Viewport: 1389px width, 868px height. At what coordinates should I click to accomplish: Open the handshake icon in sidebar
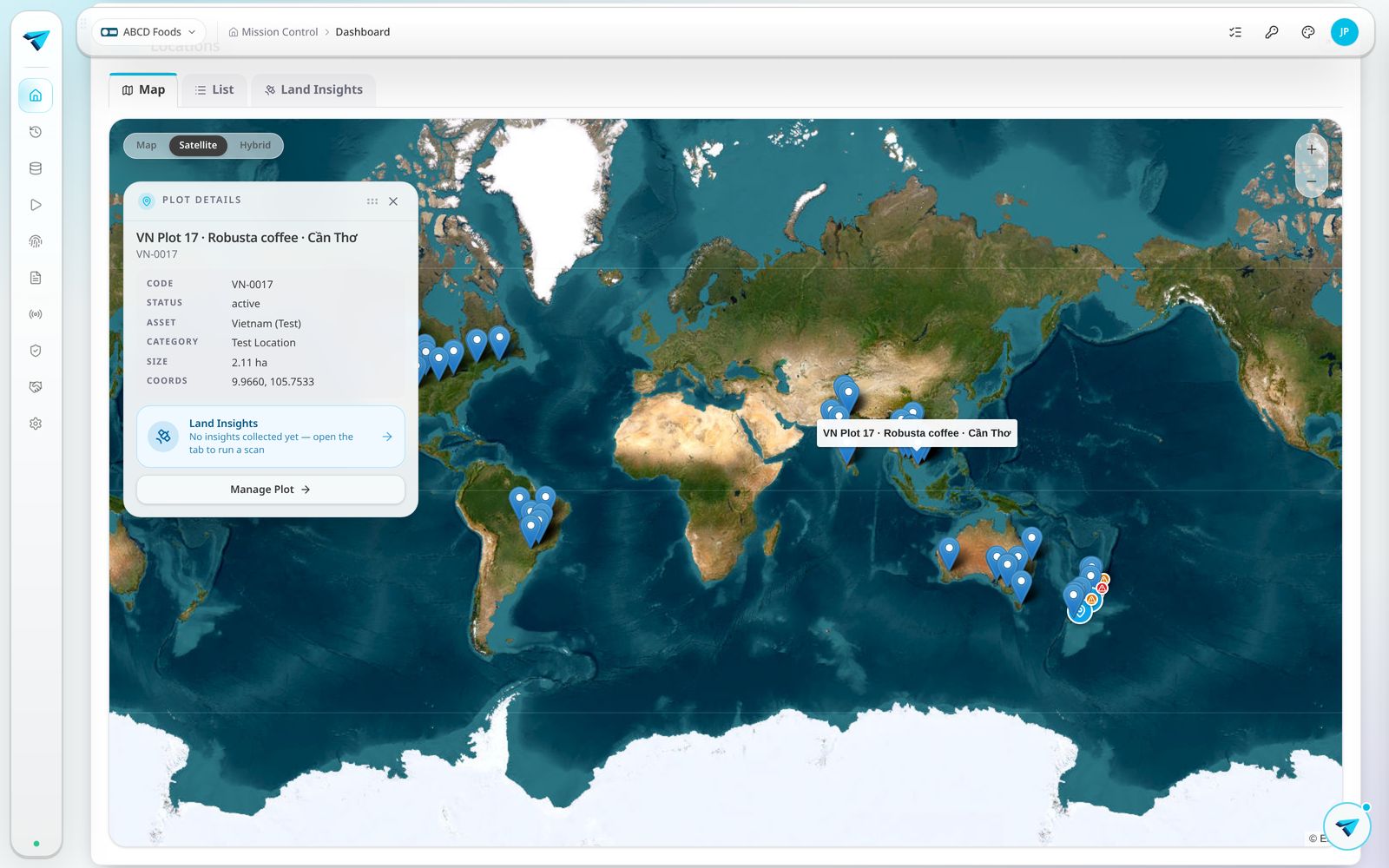(x=36, y=387)
